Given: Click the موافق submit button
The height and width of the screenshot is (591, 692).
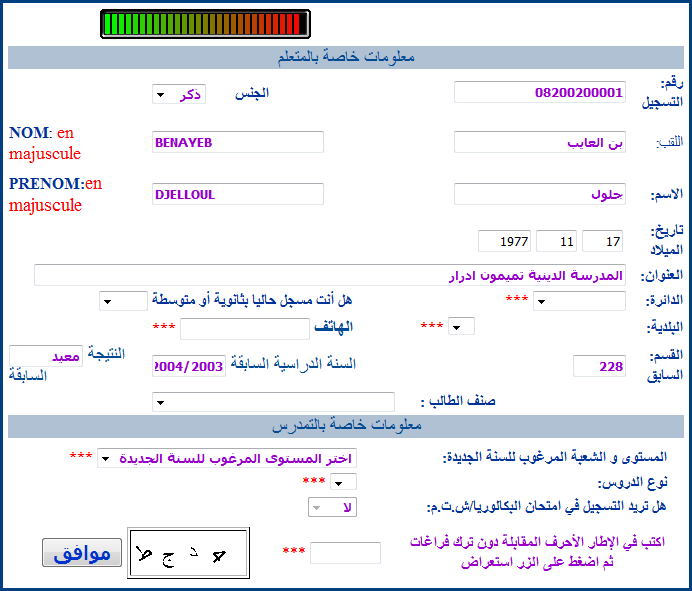Looking at the screenshot, I should click(x=82, y=552).
